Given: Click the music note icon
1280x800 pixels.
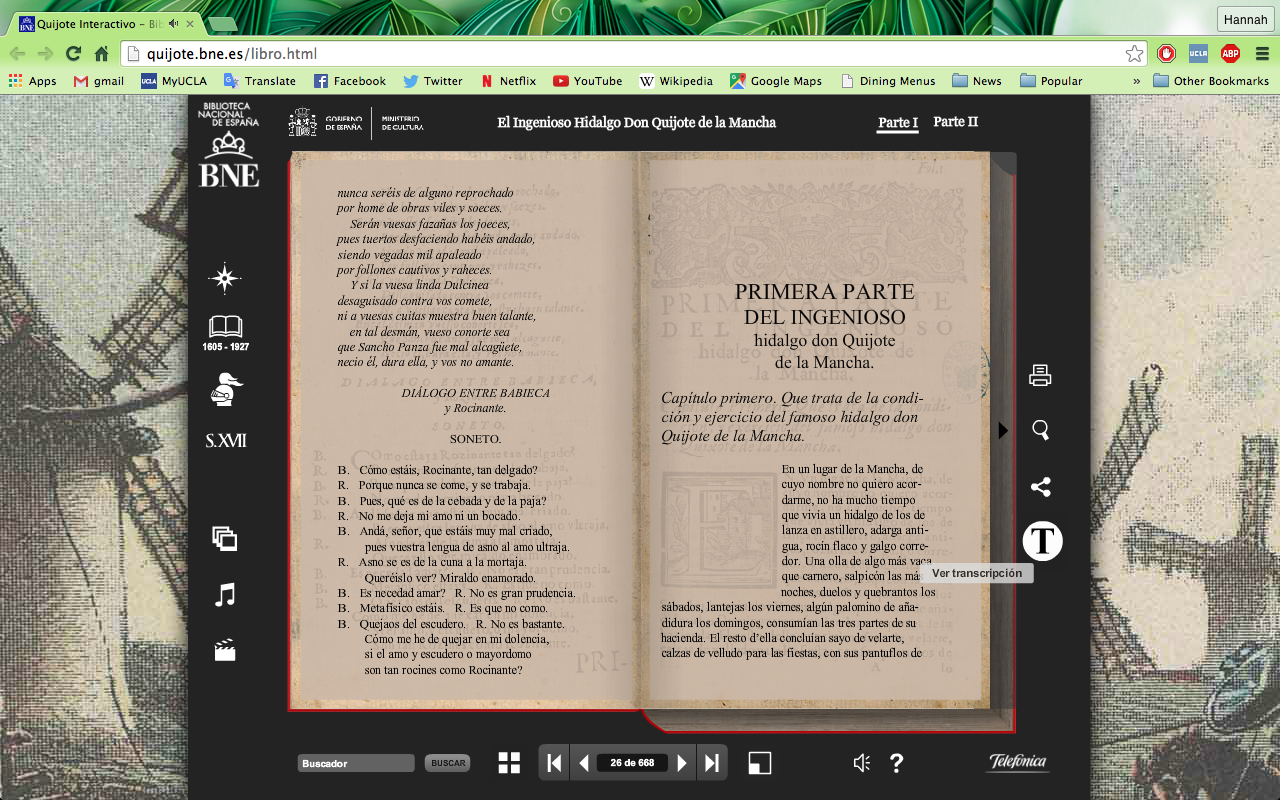Looking at the screenshot, I should coord(225,595).
